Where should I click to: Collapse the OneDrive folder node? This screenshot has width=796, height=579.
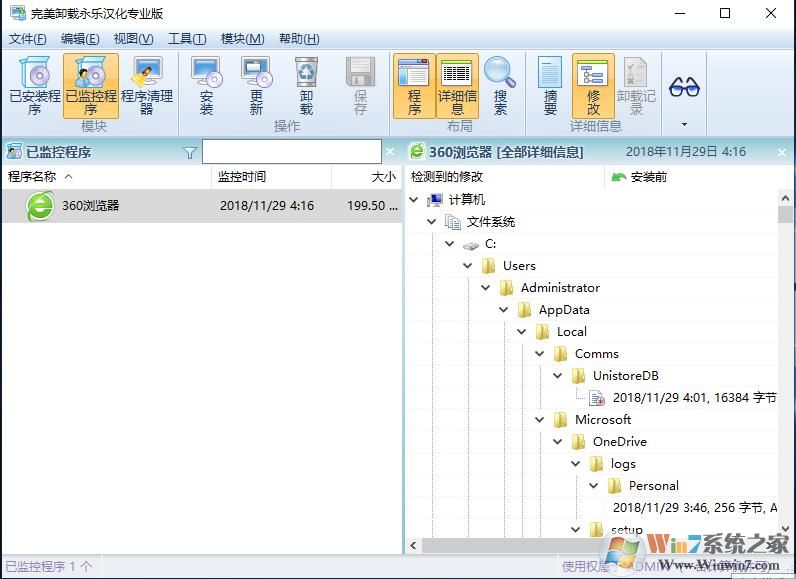557,441
